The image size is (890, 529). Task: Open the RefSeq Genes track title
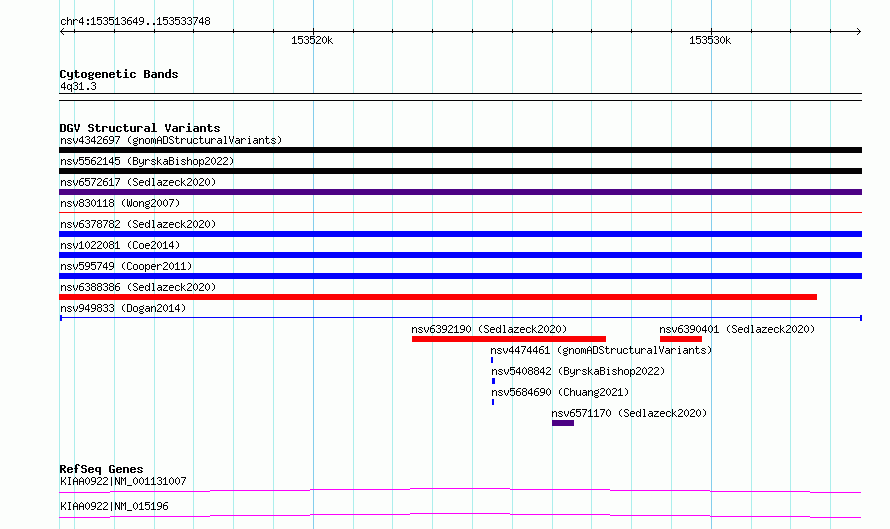point(101,469)
